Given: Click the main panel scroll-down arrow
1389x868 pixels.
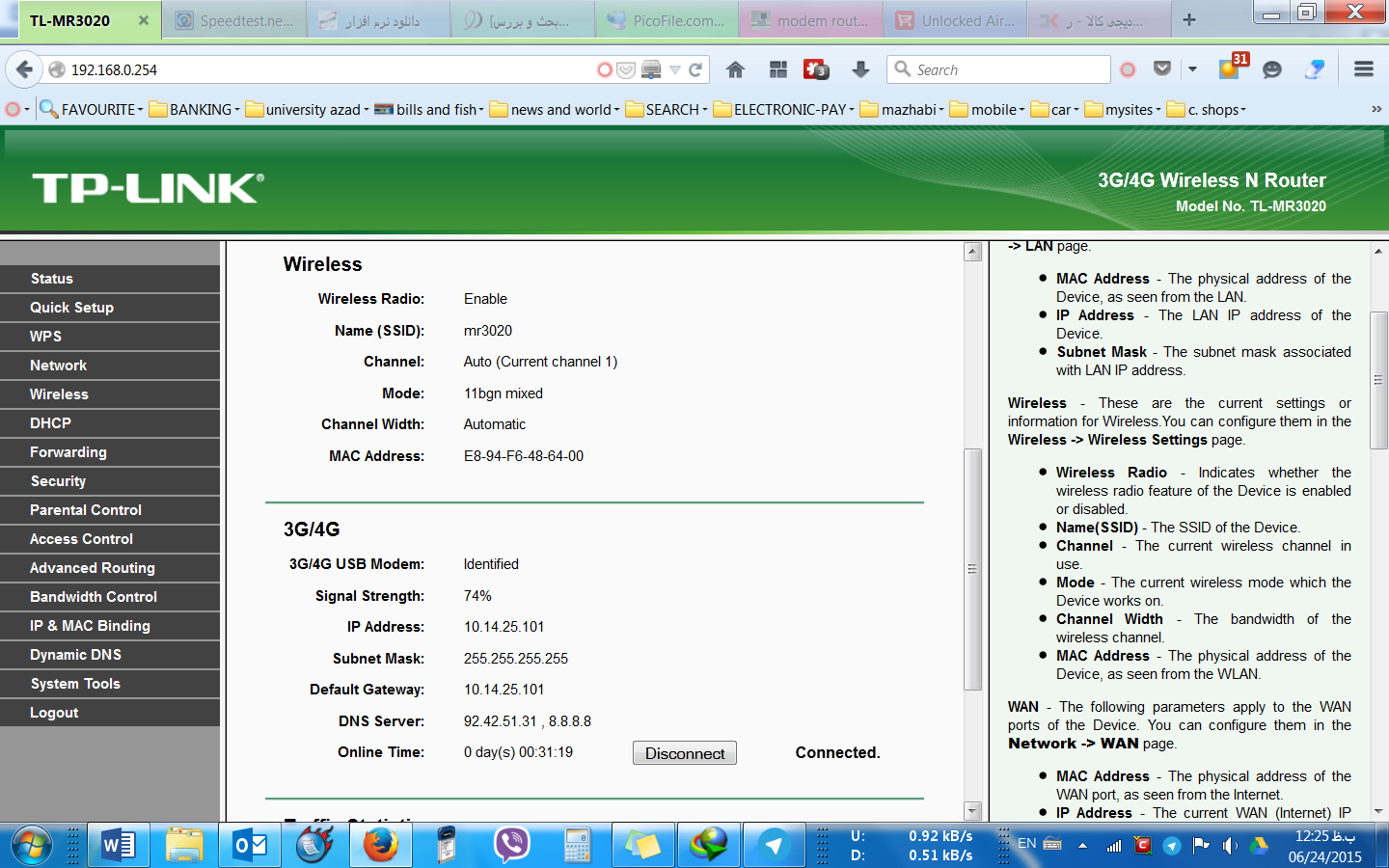Looking at the screenshot, I should pos(972,811).
